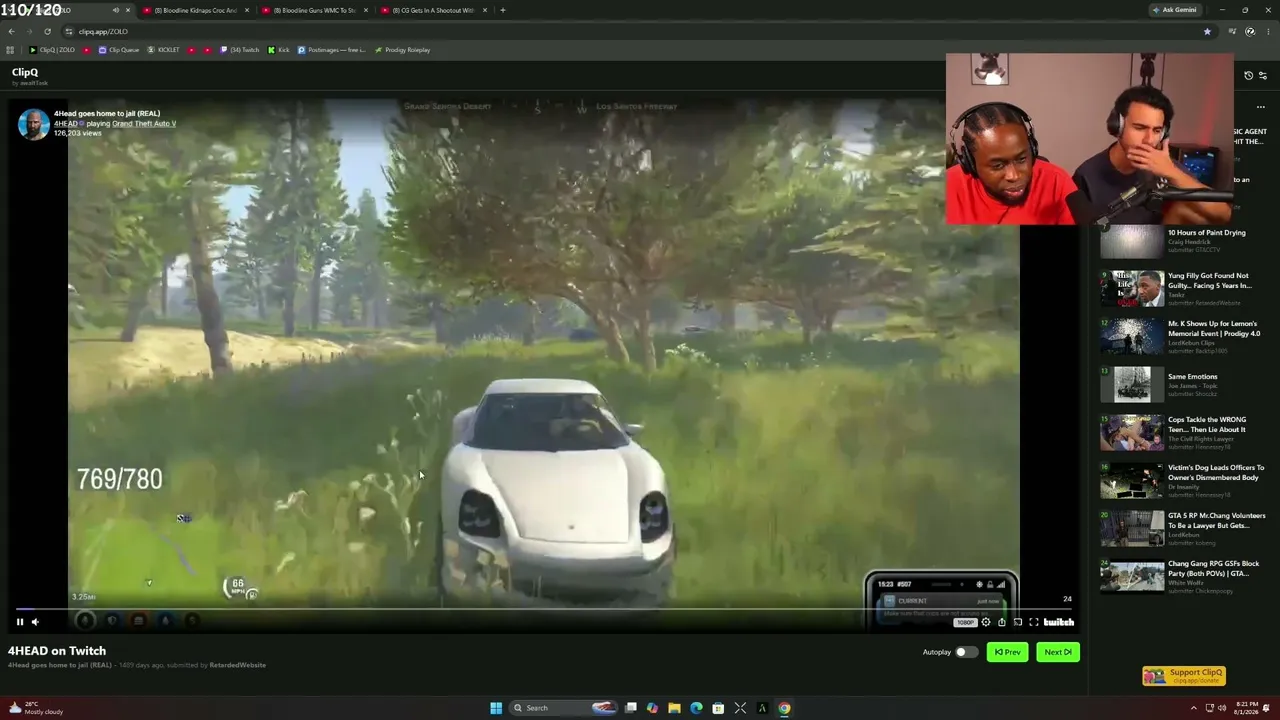Close the Bloodline Kidnaps Croc tab
Image resolution: width=1280 pixels, height=720 pixels.
point(247,10)
